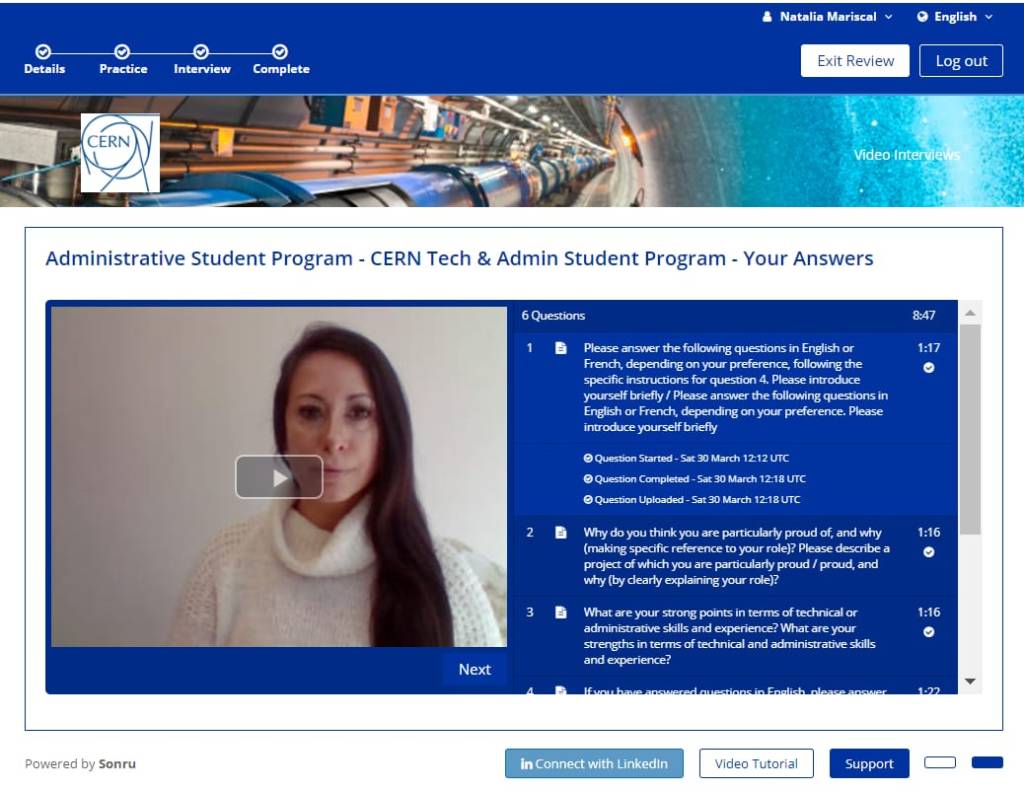Click Connect with LinkedIn button
Image resolution: width=1024 pixels, height=791 pixels.
(x=594, y=764)
